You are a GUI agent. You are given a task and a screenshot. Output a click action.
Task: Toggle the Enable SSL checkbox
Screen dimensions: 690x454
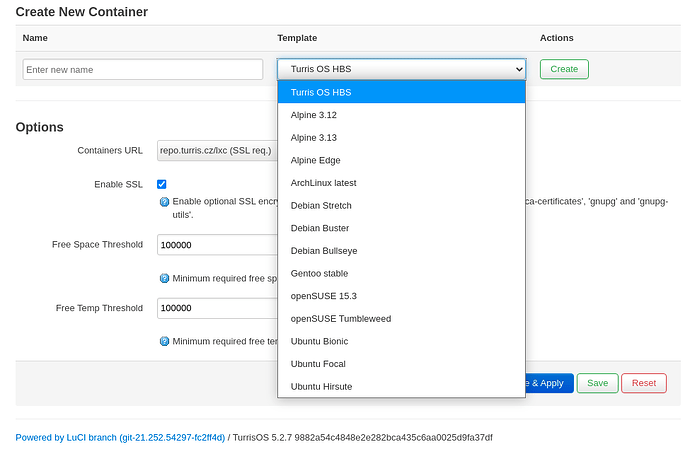pyautogui.click(x=161, y=184)
